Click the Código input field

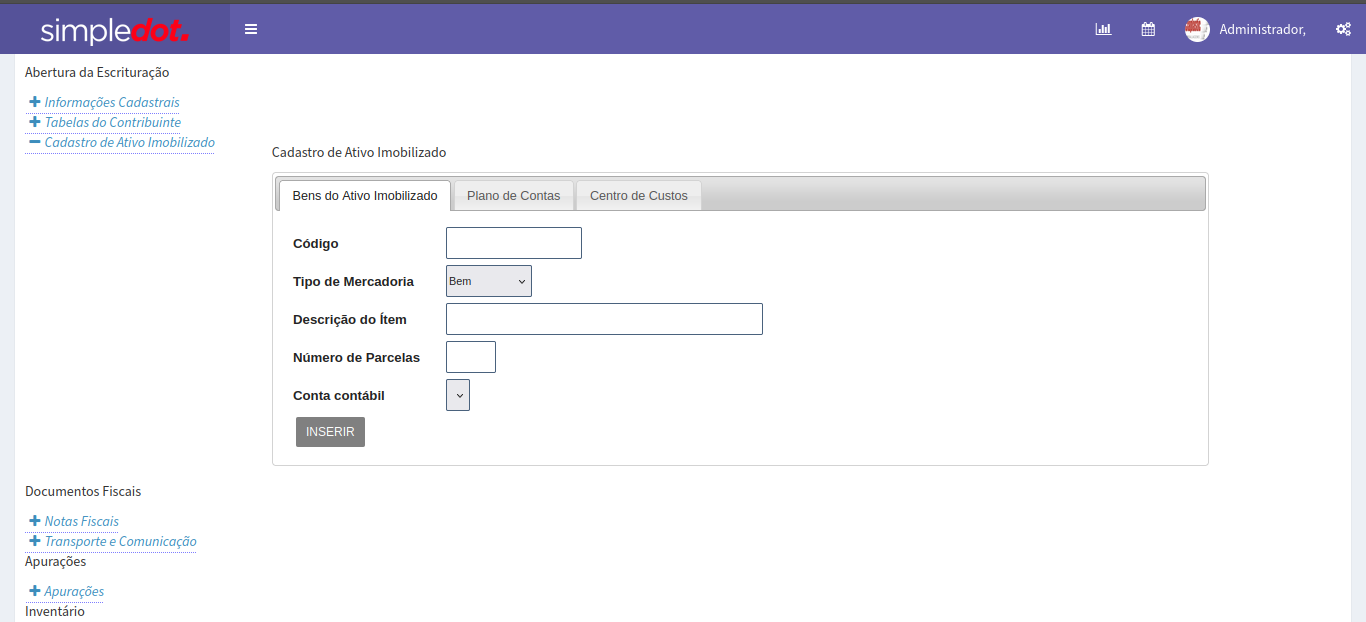pyautogui.click(x=513, y=243)
